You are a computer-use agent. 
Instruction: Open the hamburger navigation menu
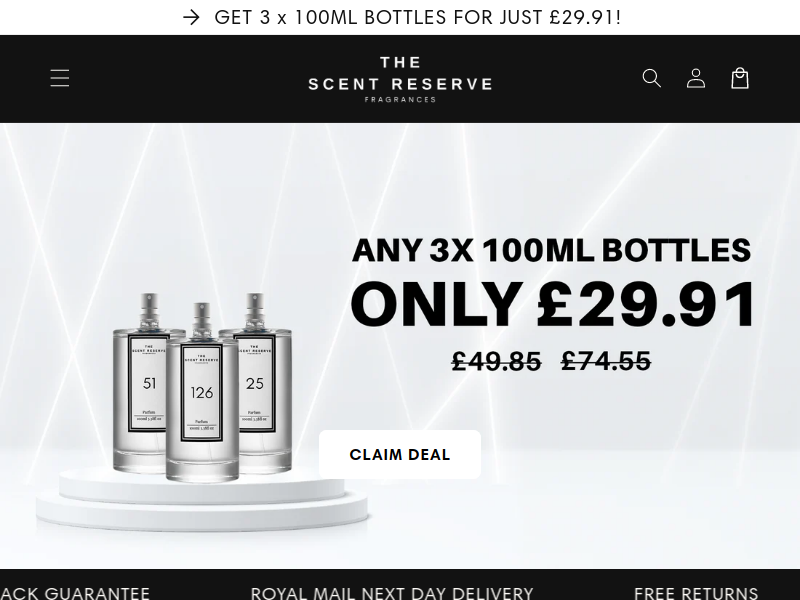pyautogui.click(x=60, y=78)
